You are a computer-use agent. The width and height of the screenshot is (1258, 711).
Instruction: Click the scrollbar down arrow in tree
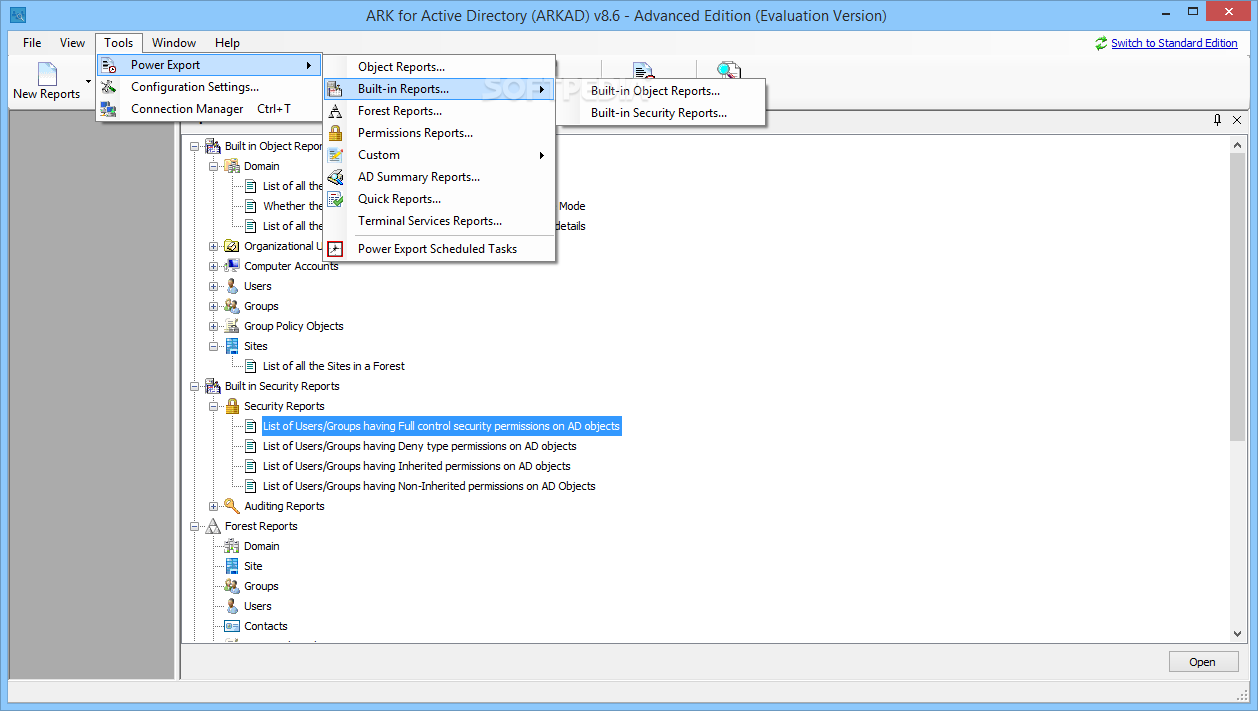pyautogui.click(x=1238, y=634)
